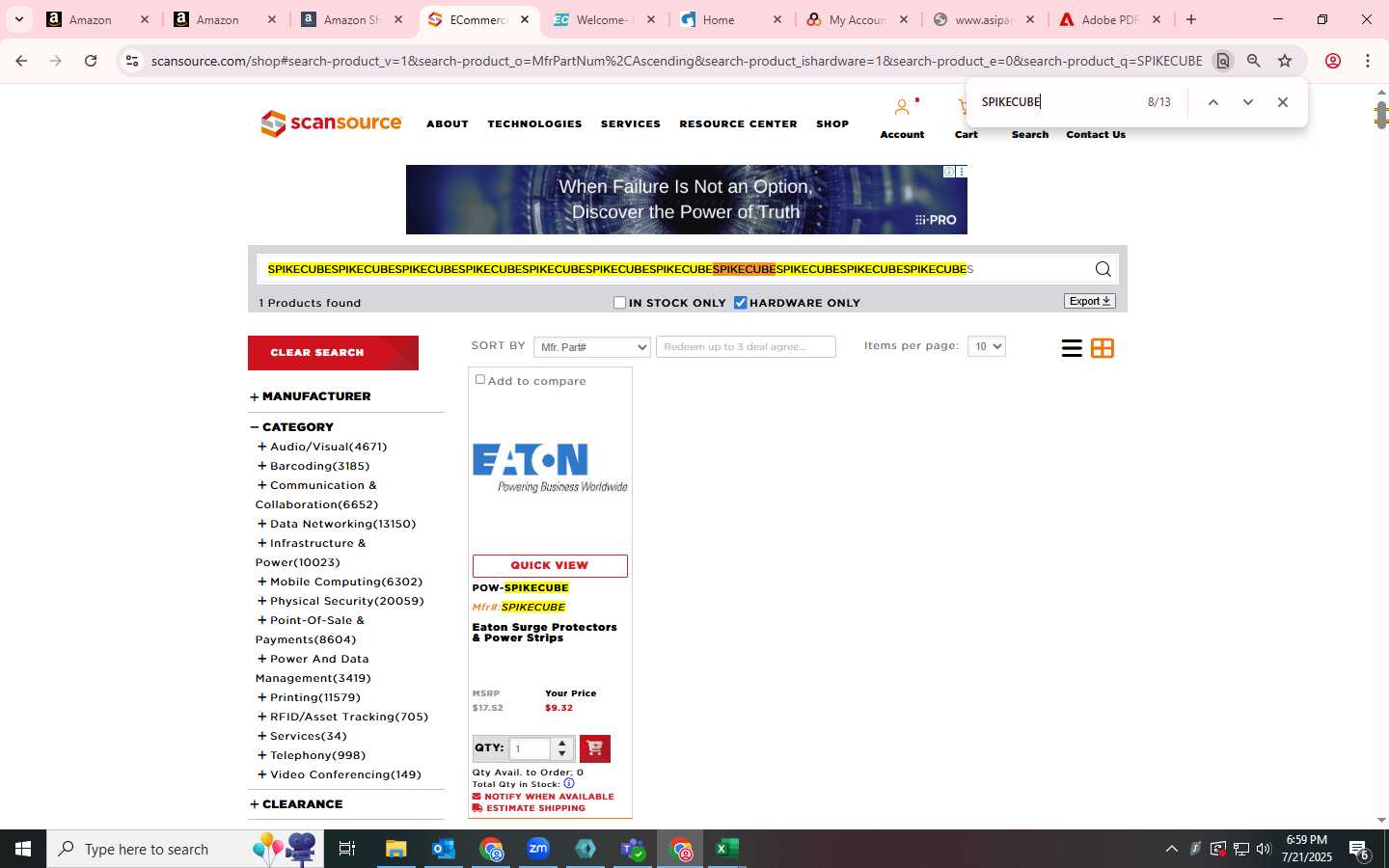Click the stock info icon

click(x=569, y=783)
